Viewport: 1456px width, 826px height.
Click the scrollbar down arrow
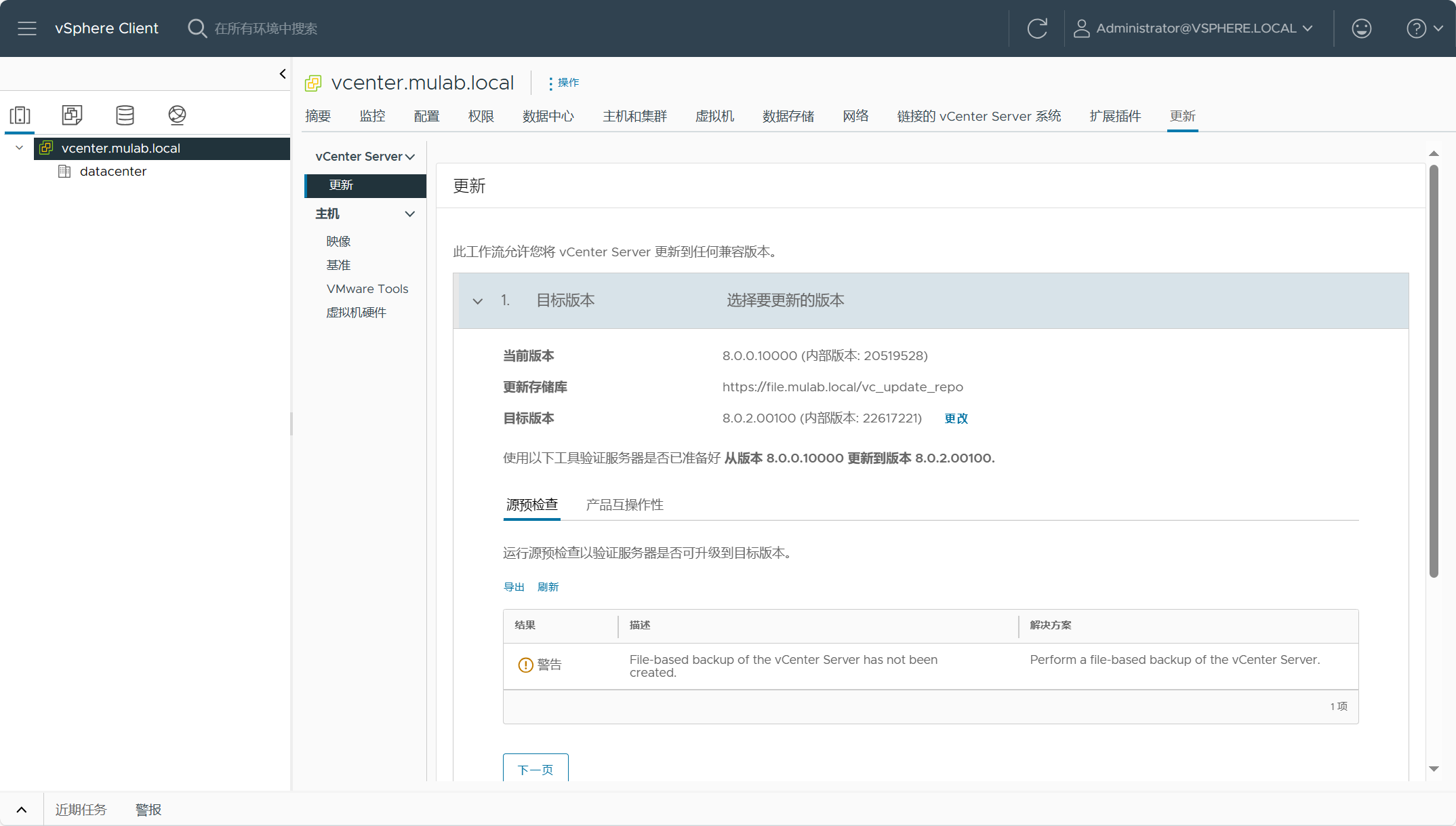(1434, 769)
